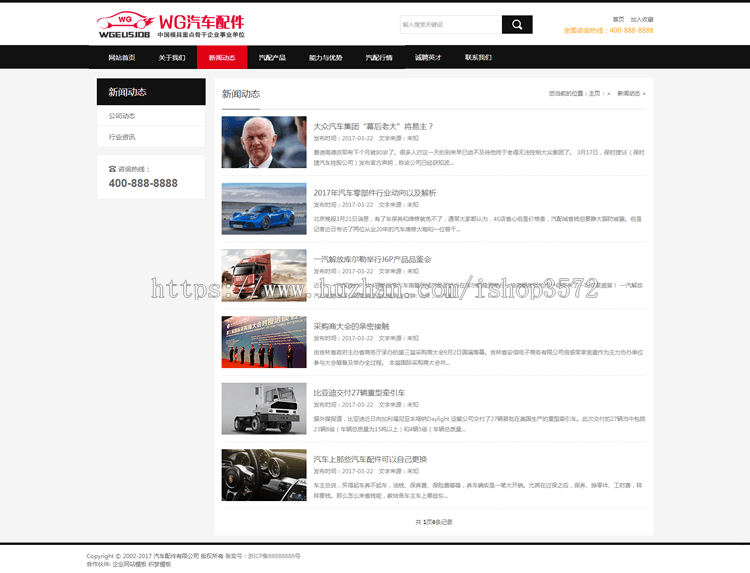Click the 主页 breadcrumb link
Image resolution: width=750 pixels, height=573 pixels.
click(594, 93)
